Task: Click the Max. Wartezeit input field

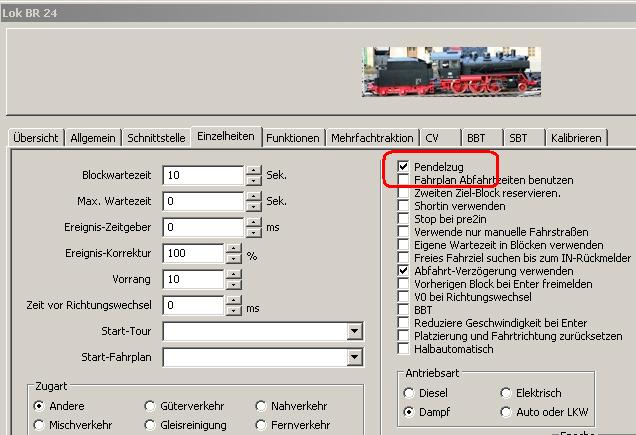Action: pos(202,201)
